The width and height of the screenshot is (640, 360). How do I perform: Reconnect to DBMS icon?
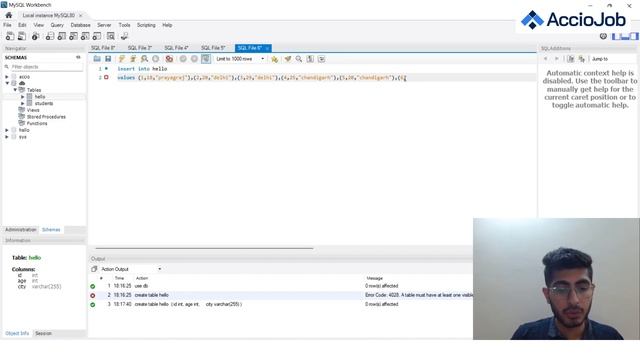point(124,36)
